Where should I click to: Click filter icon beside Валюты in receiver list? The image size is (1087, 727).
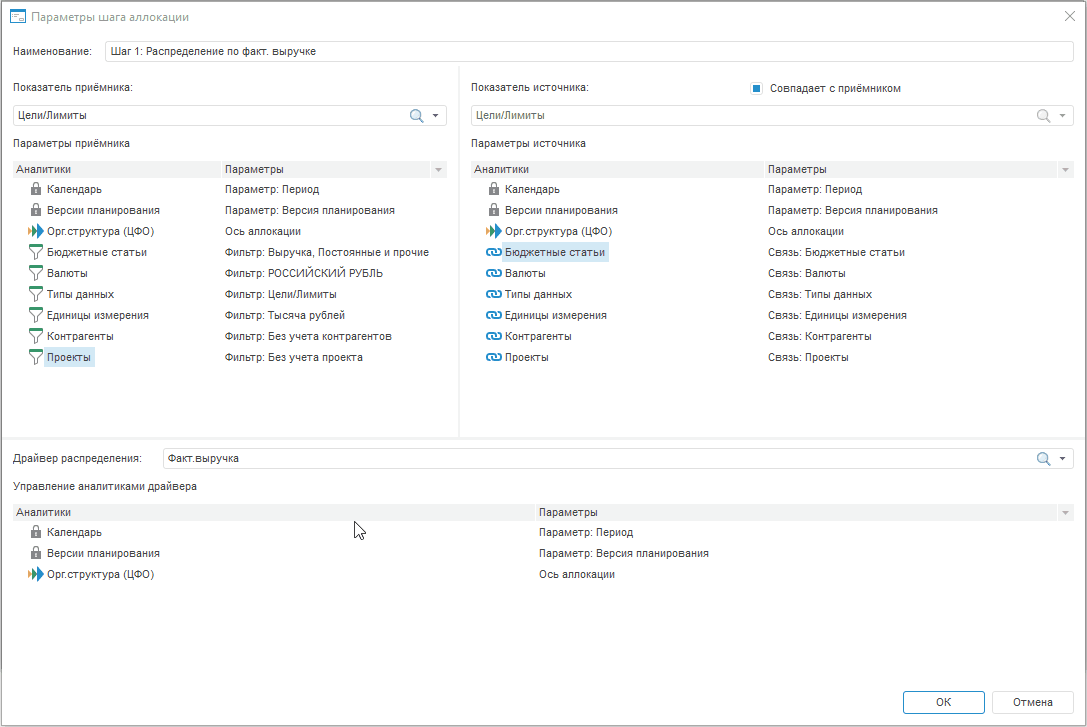coord(36,273)
